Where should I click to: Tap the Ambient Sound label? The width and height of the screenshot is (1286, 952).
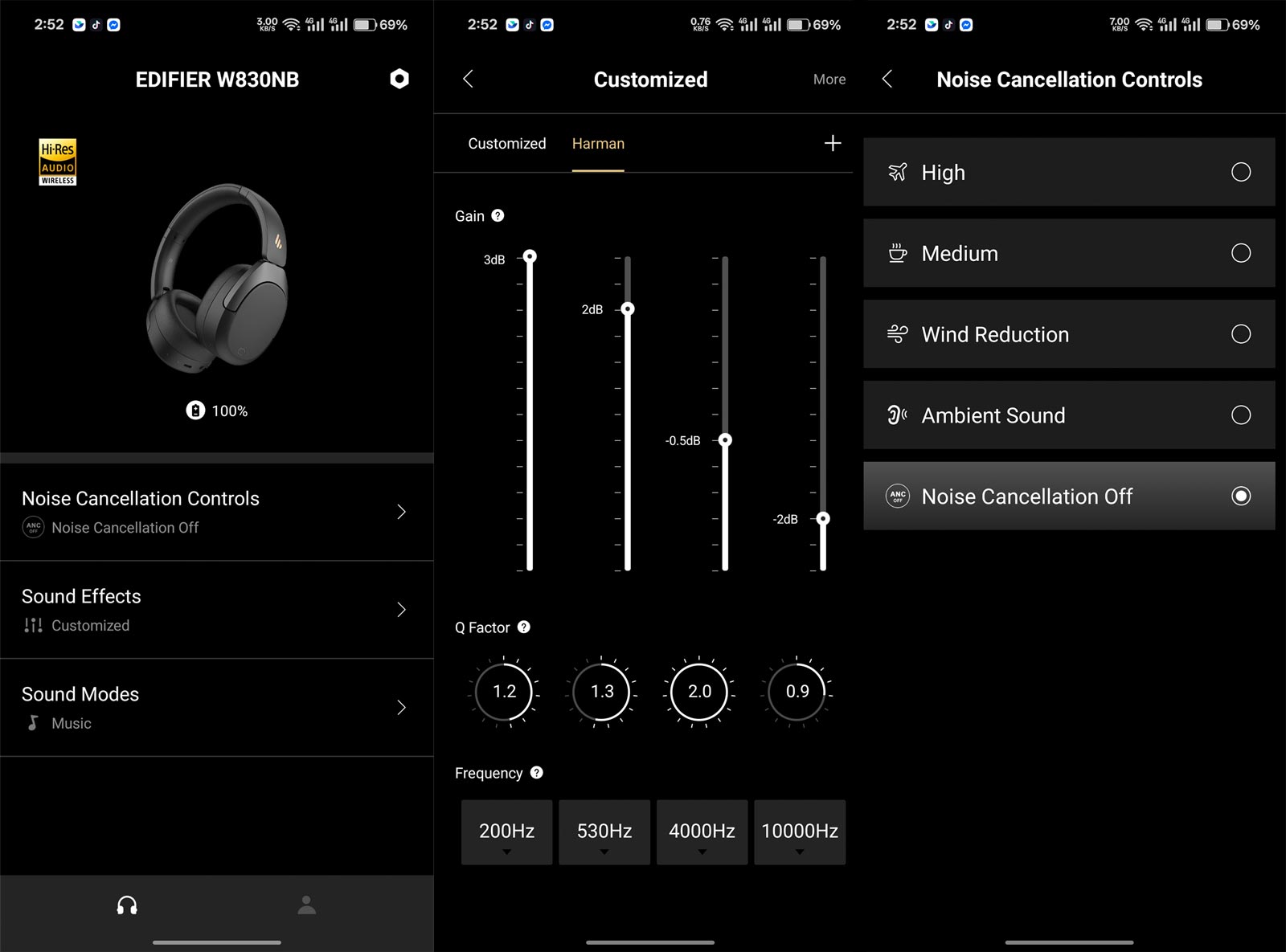click(993, 415)
